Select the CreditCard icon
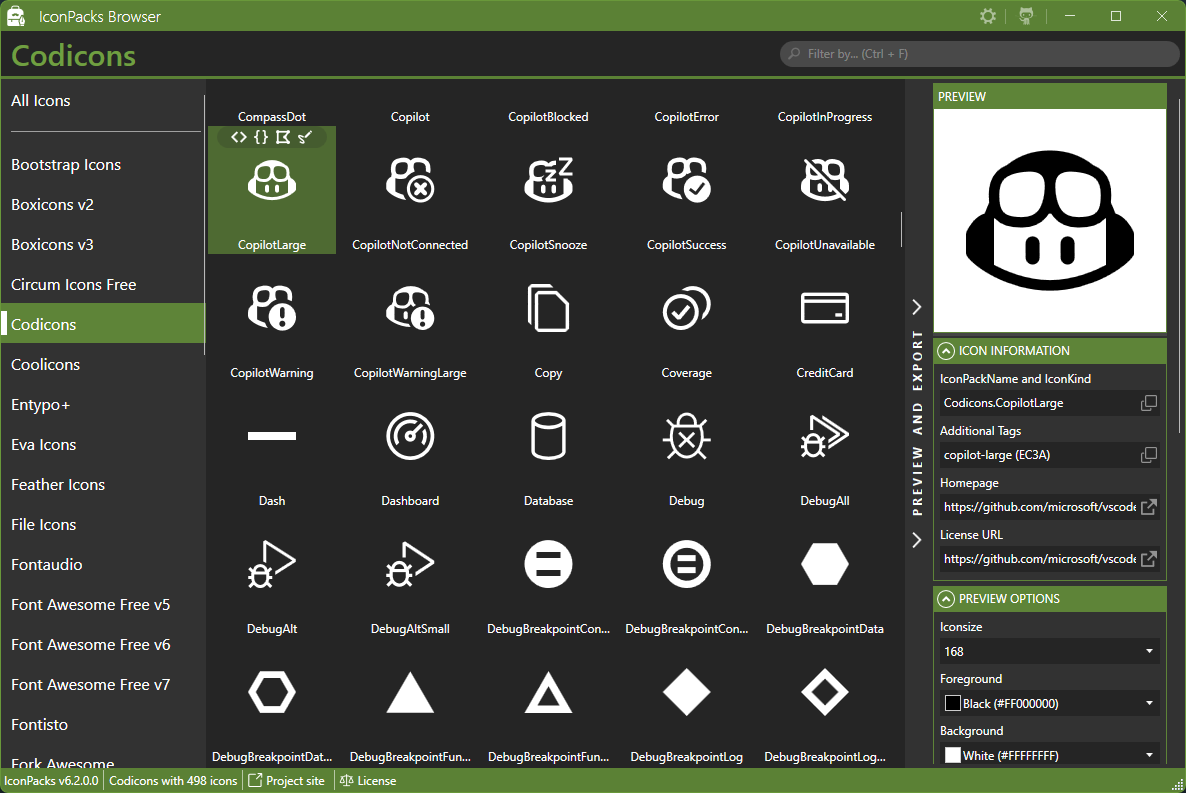This screenshot has height=793, width=1186. (825, 319)
